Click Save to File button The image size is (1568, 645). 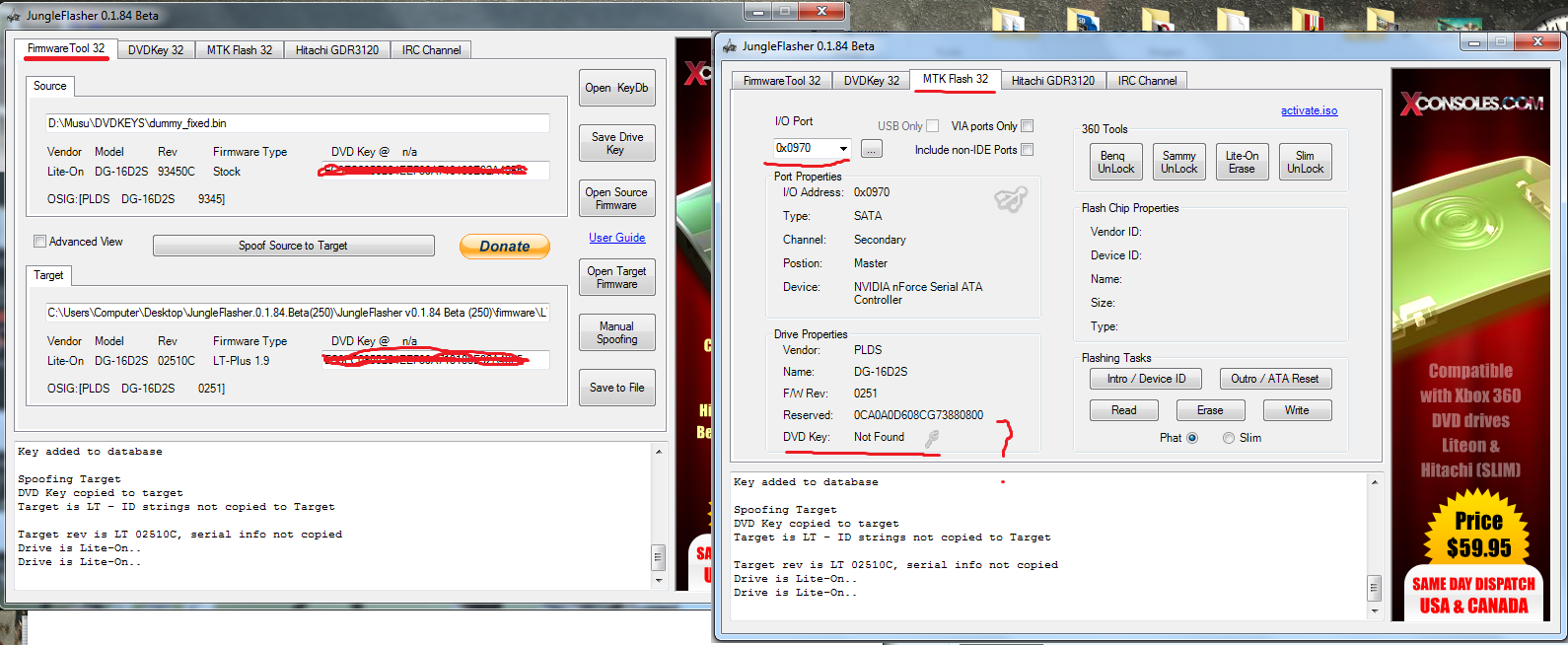(616, 388)
